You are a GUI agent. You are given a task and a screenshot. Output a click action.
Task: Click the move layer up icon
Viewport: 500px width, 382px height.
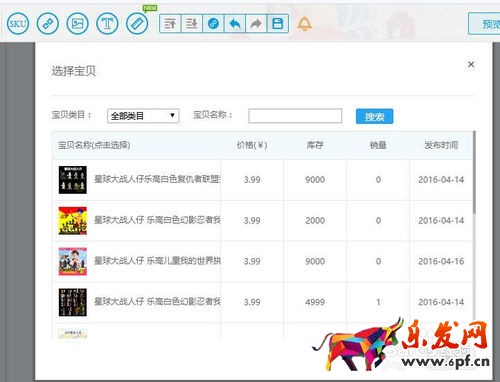click(170, 24)
